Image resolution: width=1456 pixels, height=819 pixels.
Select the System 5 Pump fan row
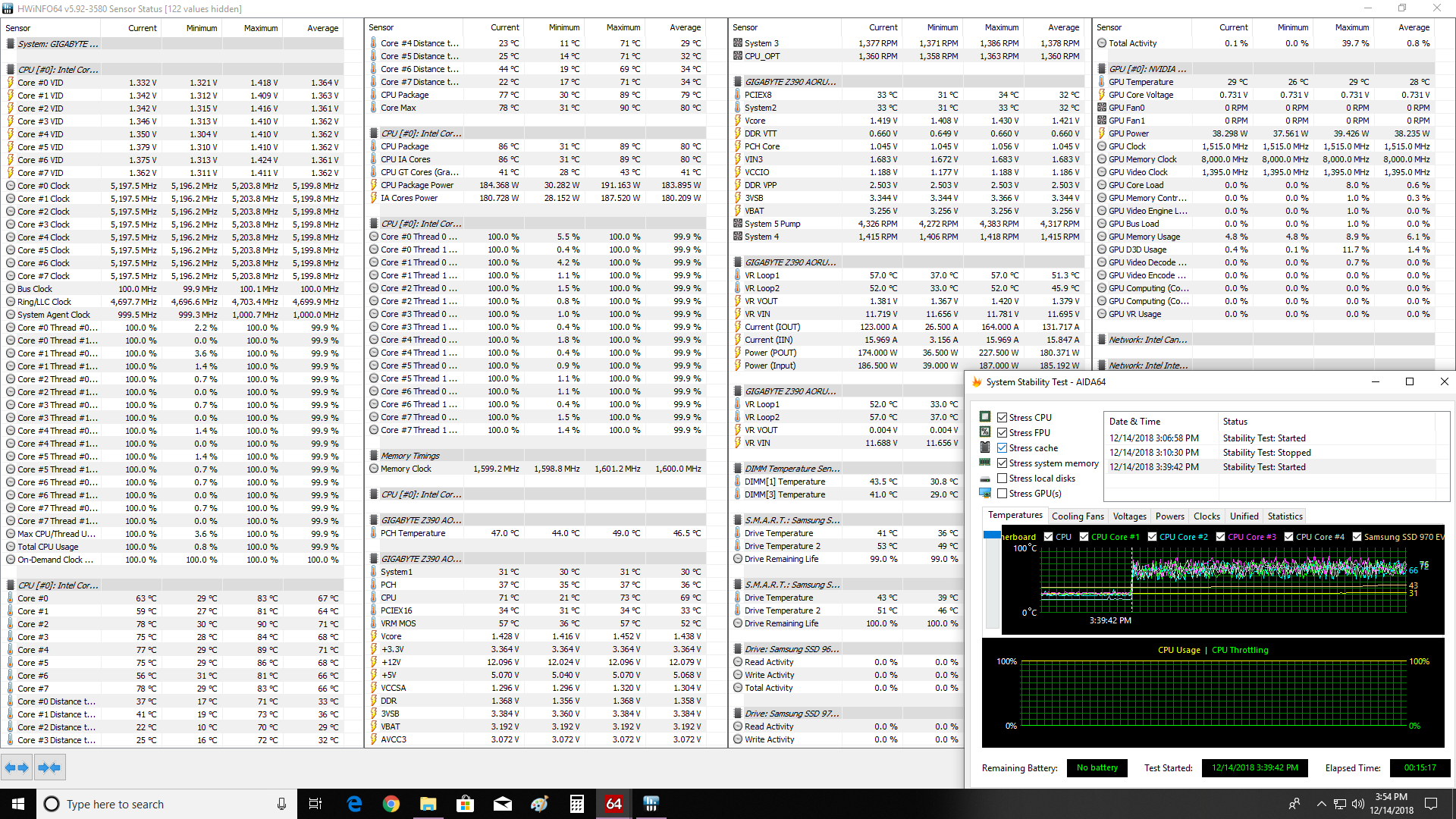tap(908, 224)
